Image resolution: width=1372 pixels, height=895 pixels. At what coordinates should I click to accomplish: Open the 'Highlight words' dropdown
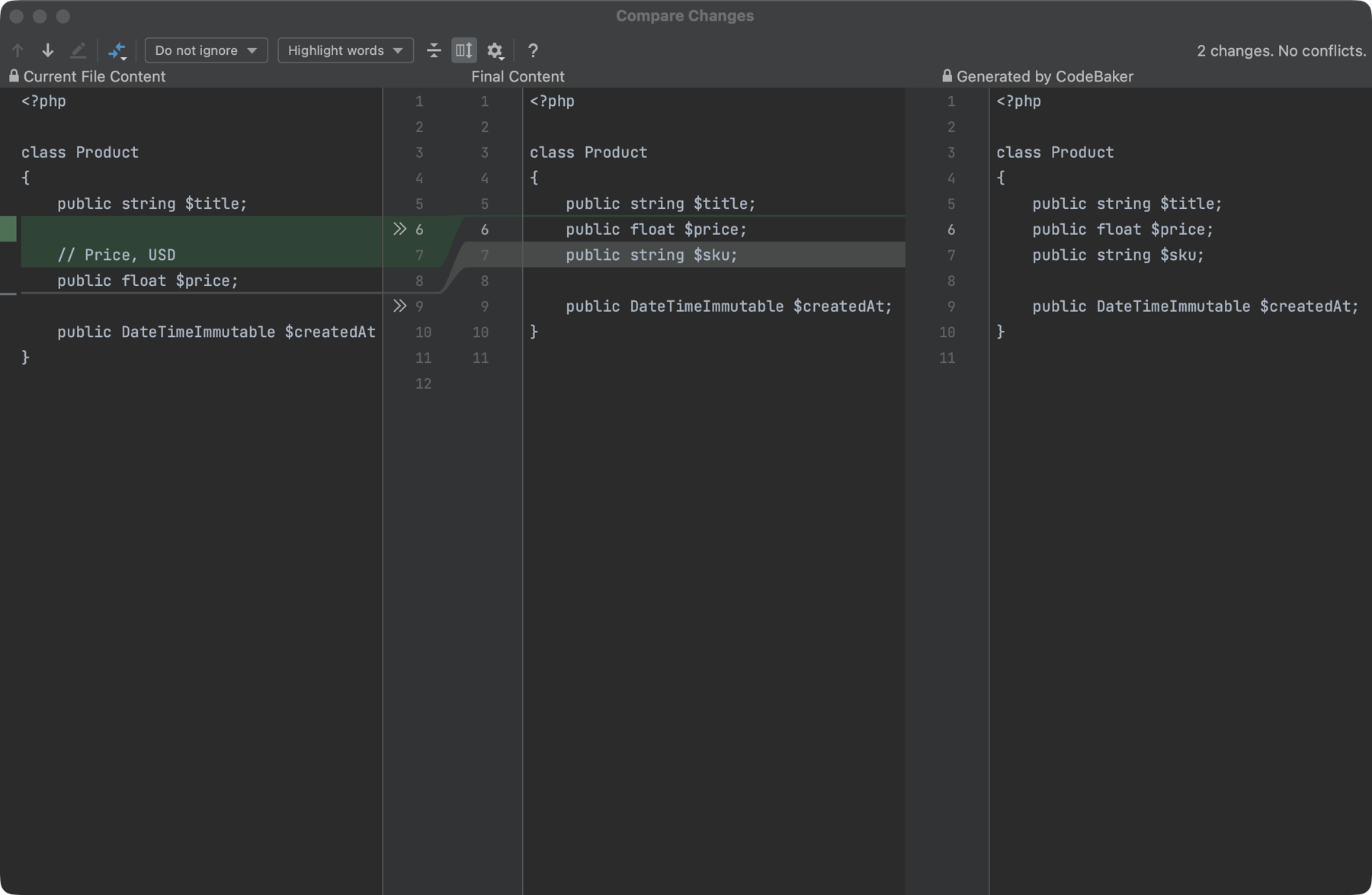click(345, 50)
